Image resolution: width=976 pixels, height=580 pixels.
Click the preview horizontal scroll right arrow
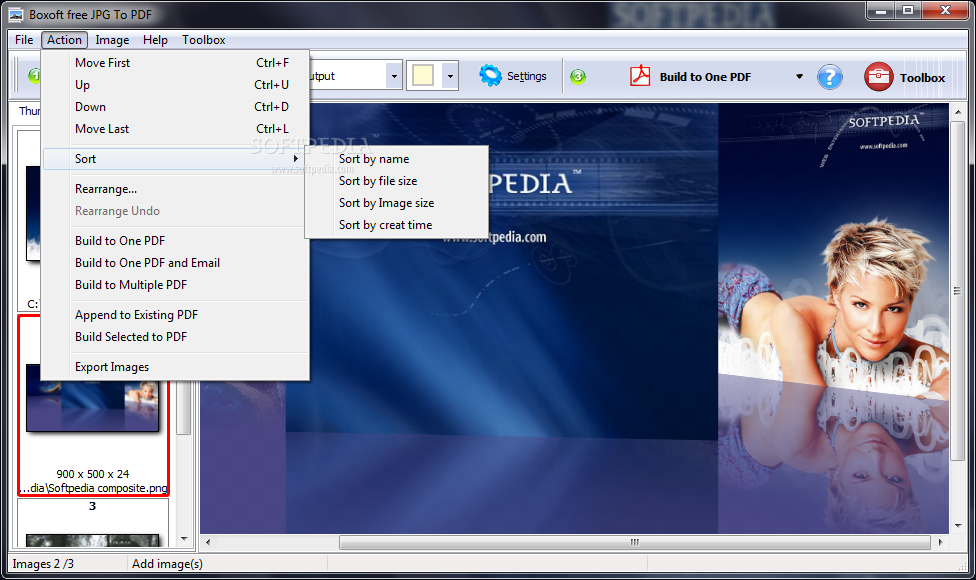[x=940, y=542]
